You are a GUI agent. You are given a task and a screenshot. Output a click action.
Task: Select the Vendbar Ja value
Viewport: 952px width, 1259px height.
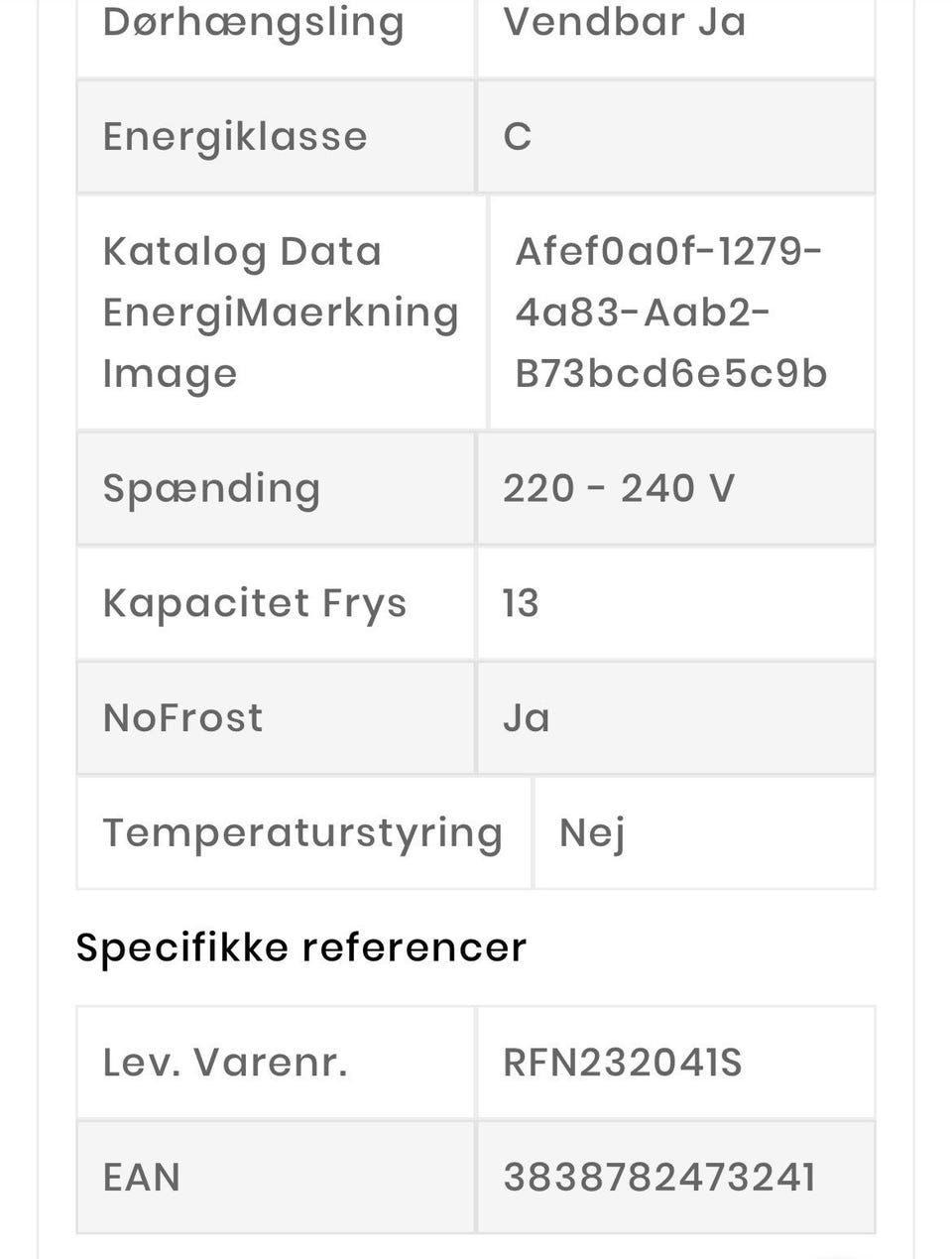point(624,22)
